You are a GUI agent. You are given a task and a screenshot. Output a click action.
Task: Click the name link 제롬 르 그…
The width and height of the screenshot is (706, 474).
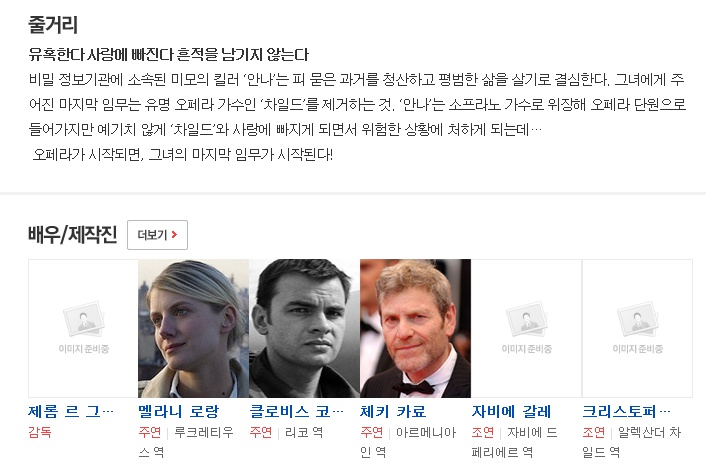pyautogui.click(x=71, y=411)
